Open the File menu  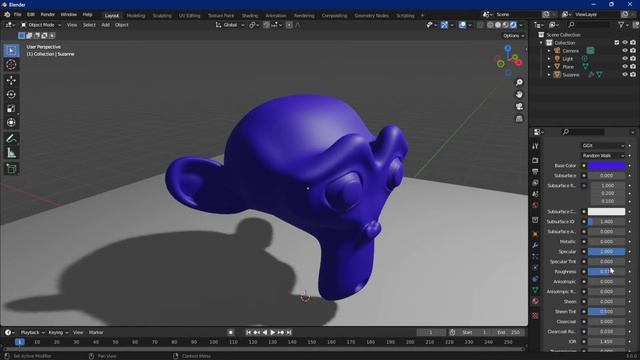pos(18,15)
